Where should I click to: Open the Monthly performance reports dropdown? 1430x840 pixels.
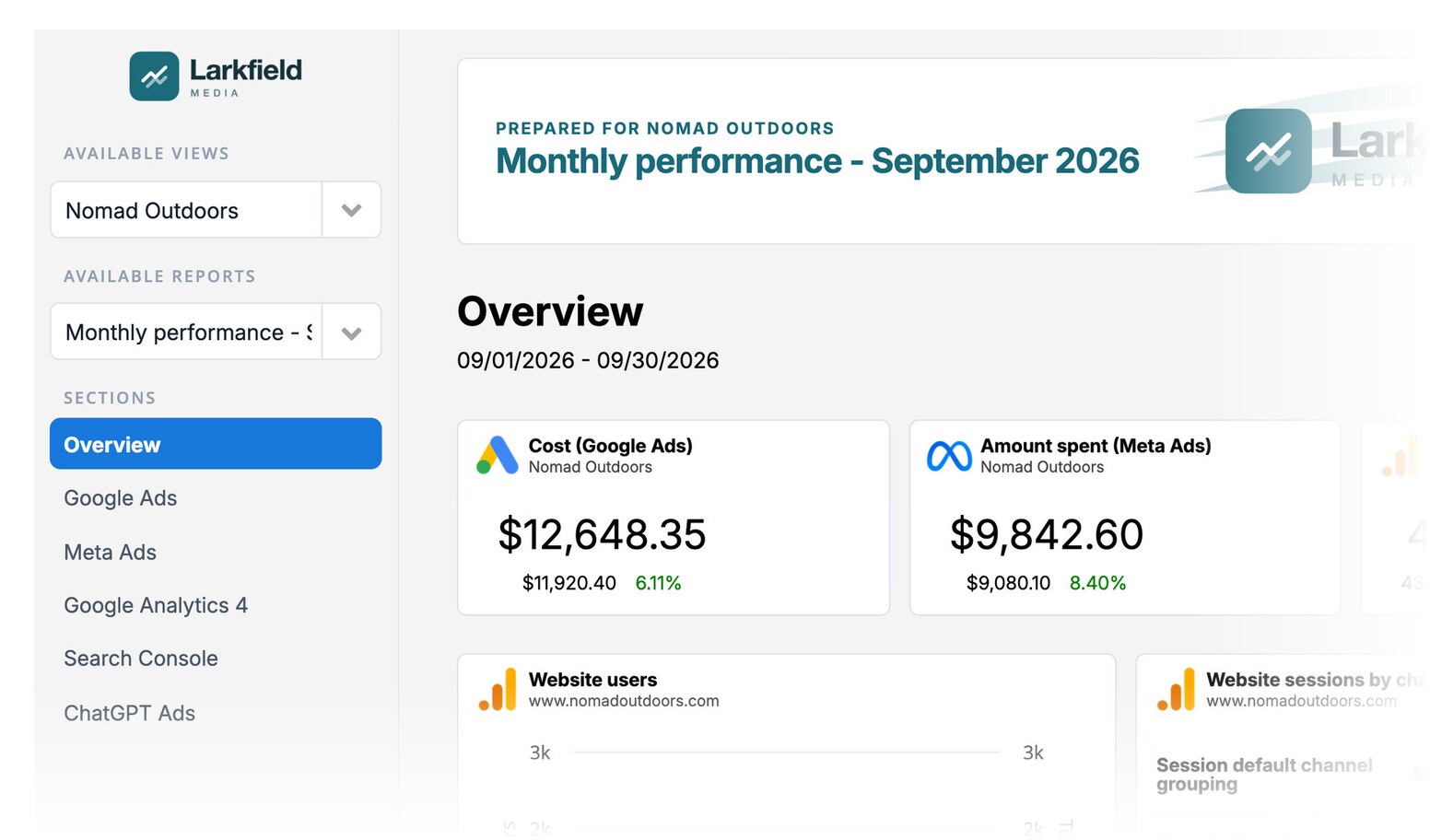pyautogui.click(x=216, y=332)
